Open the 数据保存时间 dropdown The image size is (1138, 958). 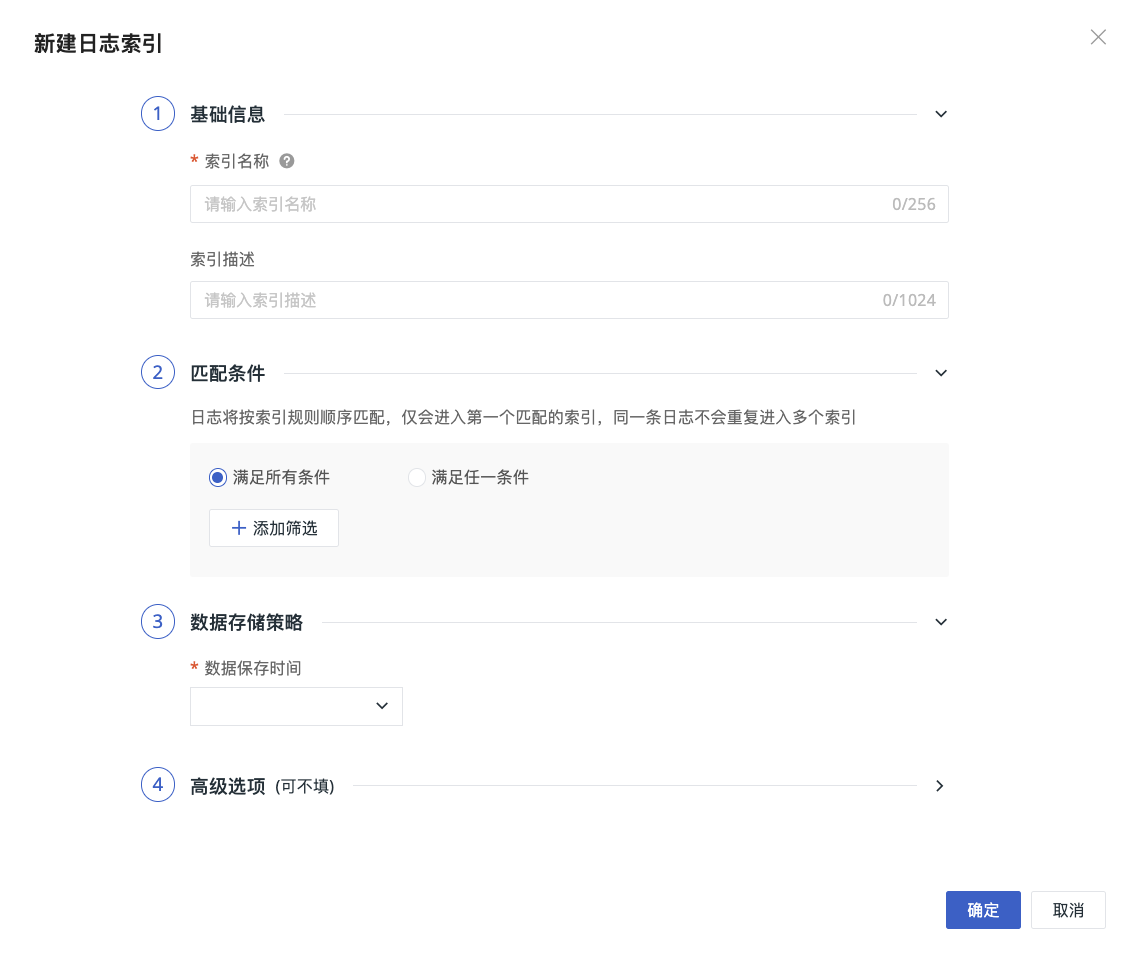coord(296,706)
